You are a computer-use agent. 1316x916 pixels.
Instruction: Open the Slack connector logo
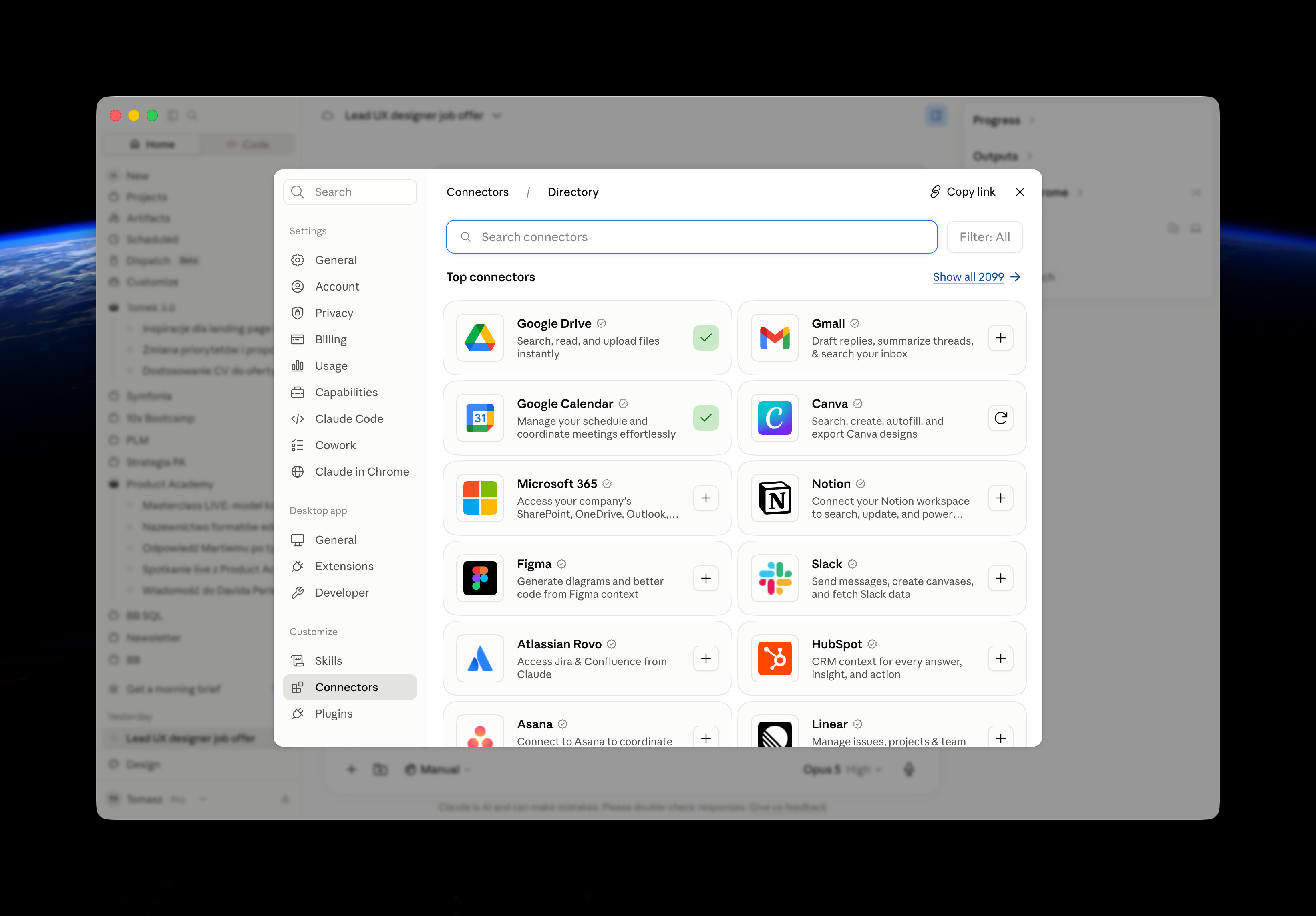tap(775, 578)
